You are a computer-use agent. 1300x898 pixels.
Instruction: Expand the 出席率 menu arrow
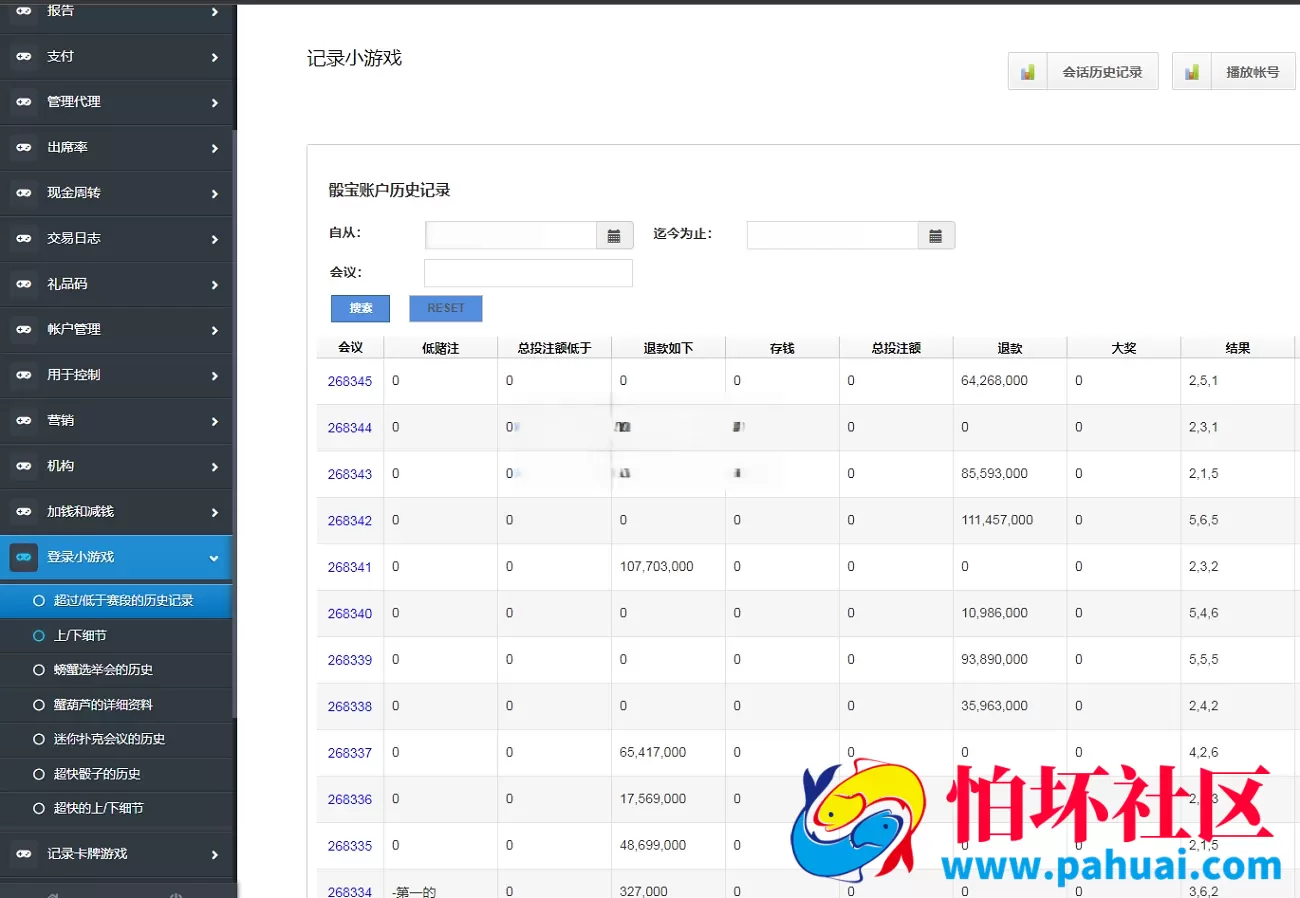pos(214,149)
